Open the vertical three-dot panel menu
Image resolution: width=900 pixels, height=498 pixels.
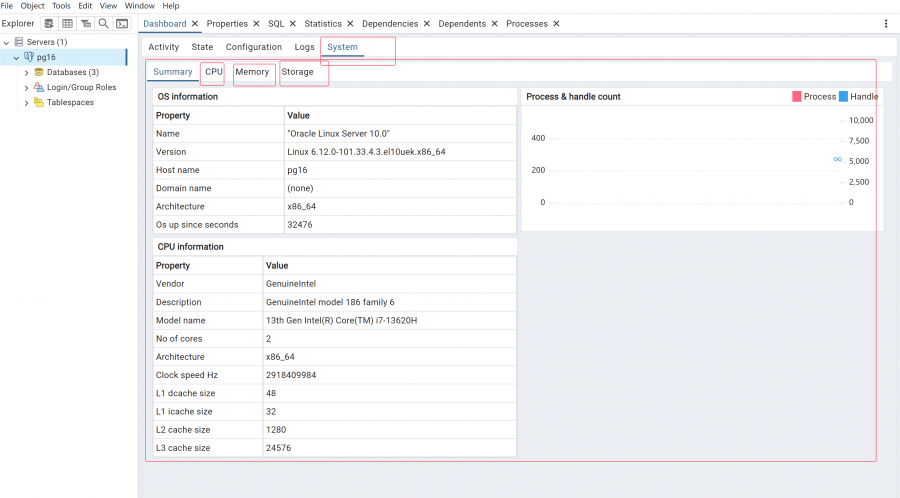(x=886, y=24)
